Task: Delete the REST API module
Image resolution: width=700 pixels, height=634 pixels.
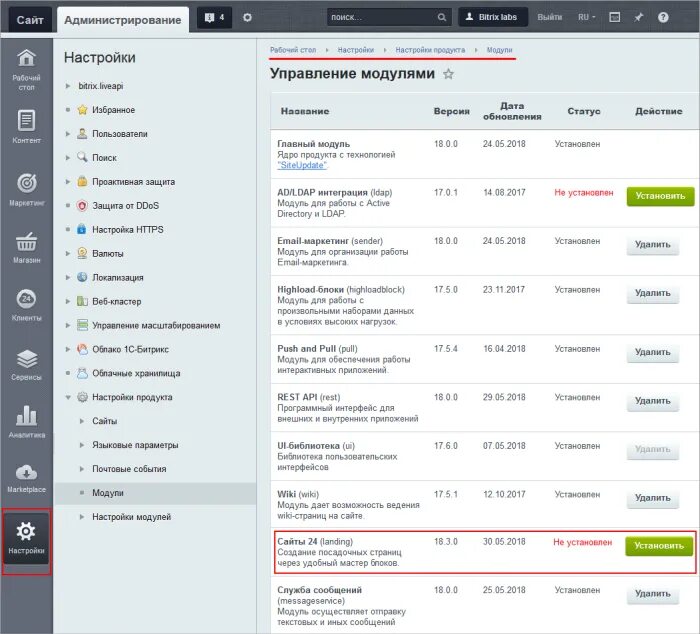Action: coord(653,401)
